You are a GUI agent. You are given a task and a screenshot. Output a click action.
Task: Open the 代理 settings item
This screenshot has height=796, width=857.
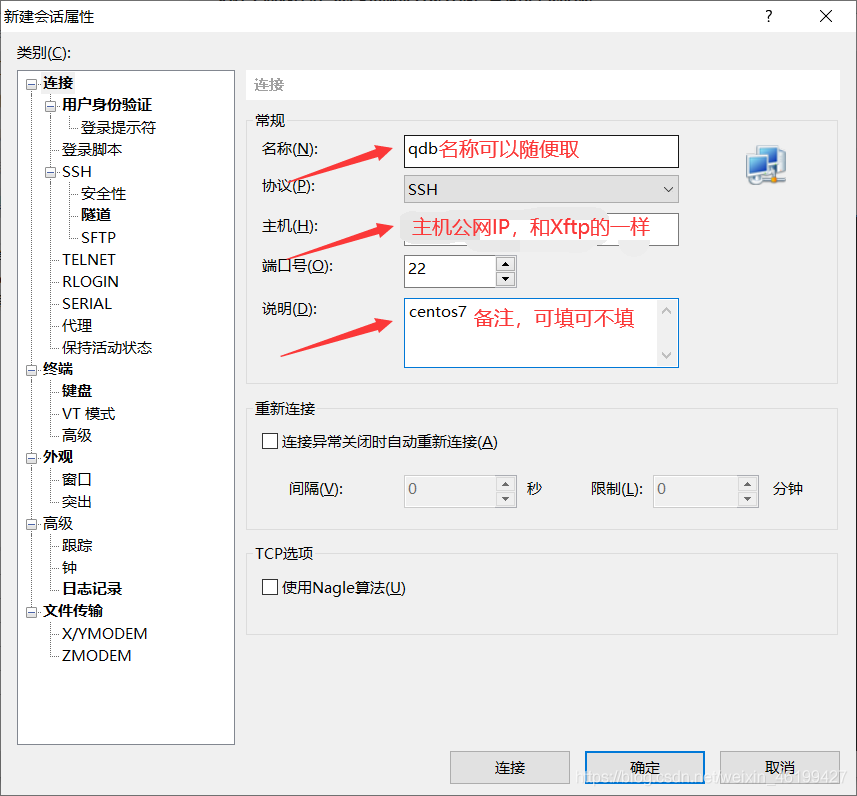pos(77,326)
